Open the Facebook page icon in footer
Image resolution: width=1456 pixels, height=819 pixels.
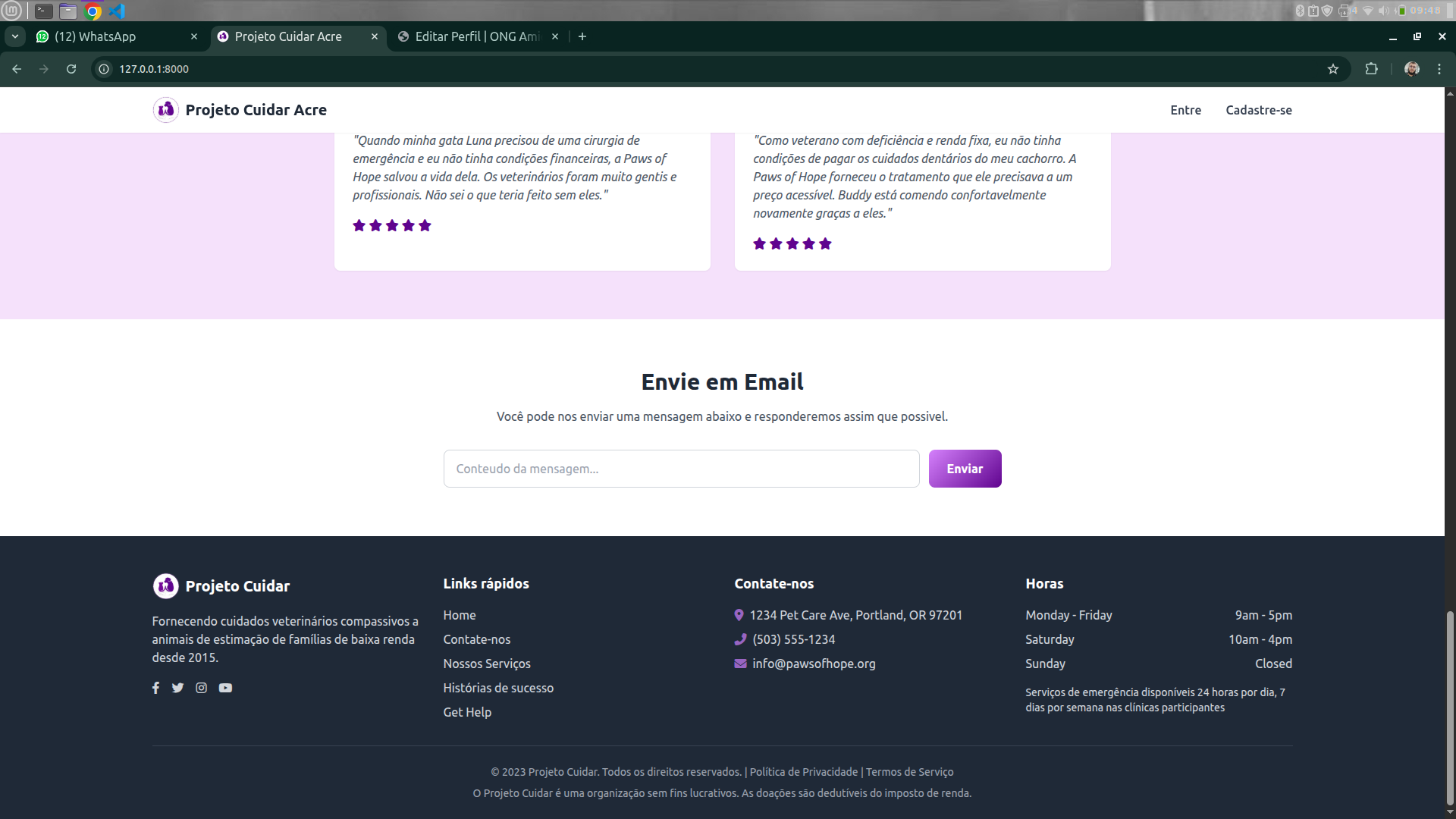pos(155,688)
